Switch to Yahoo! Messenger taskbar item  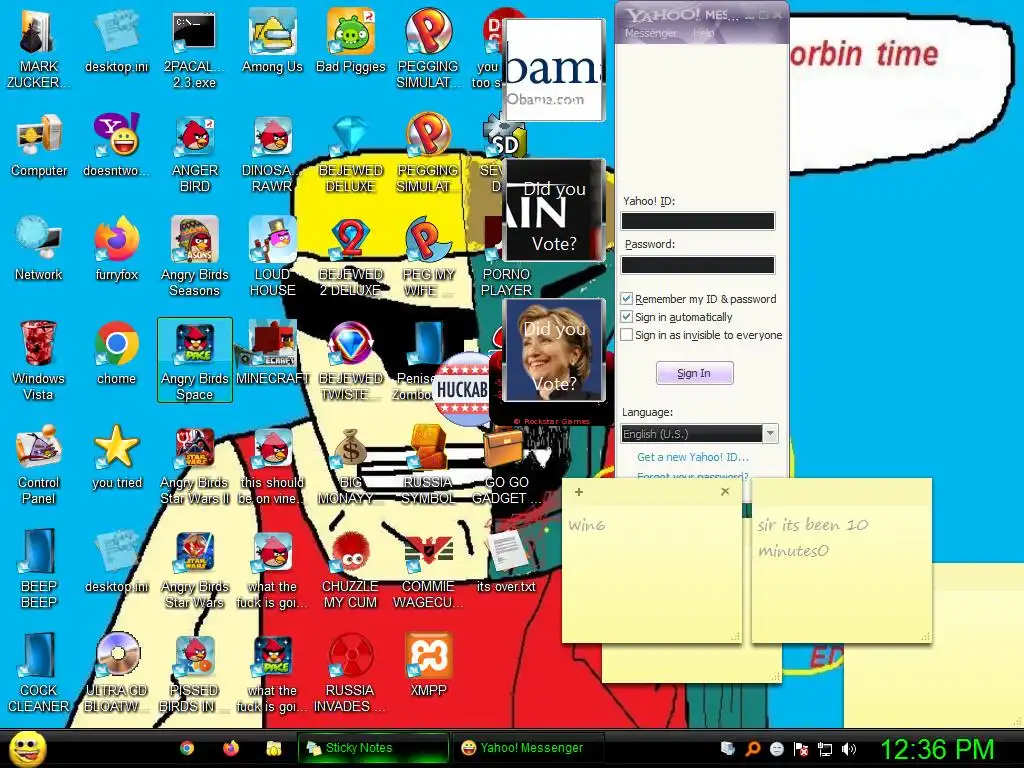tap(528, 748)
